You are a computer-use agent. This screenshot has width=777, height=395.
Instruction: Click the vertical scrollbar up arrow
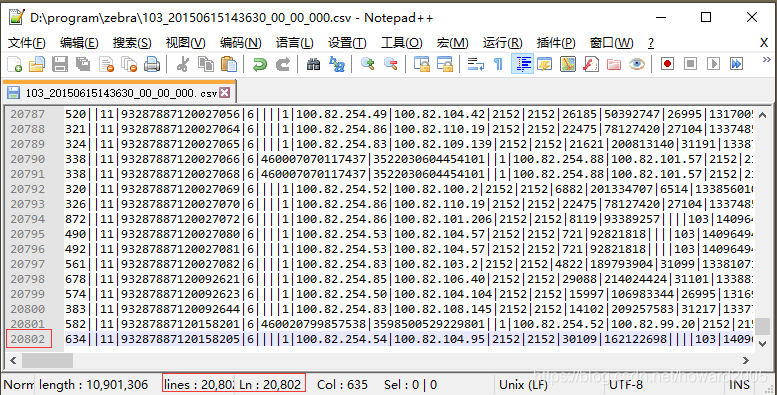763,114
